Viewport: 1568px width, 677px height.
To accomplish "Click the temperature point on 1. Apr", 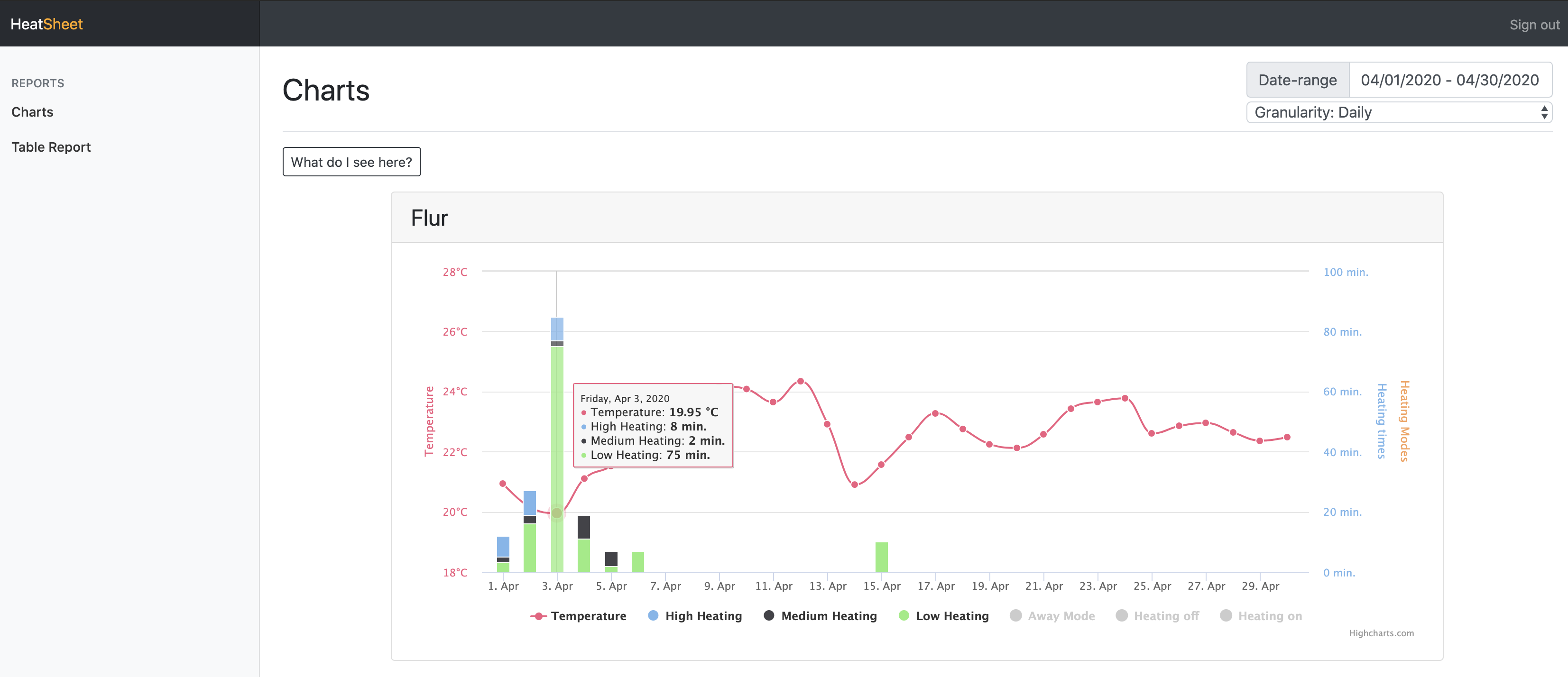I will pyautogui.click(x=503, y=484).
